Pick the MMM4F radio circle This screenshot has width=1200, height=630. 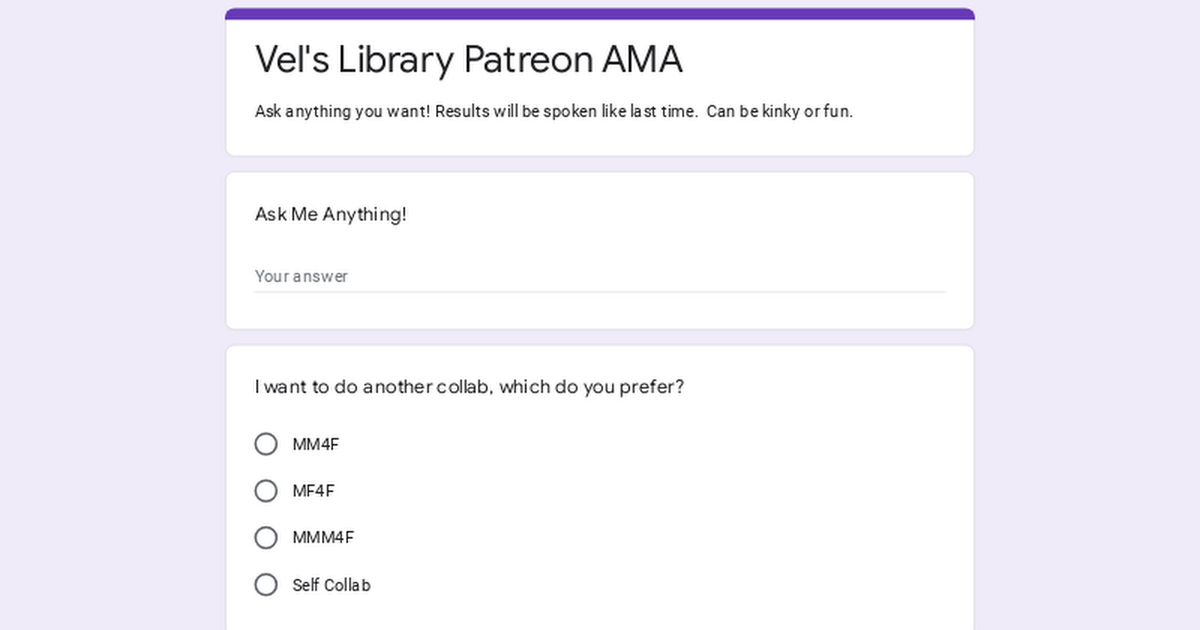[266, 538]
